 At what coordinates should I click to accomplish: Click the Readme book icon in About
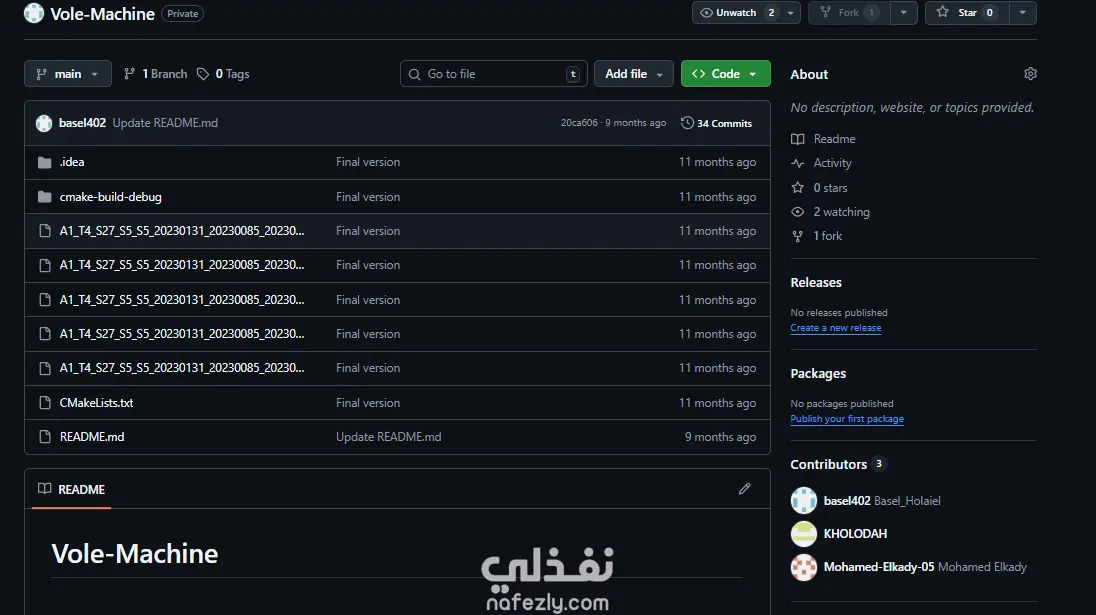[798, 139]
